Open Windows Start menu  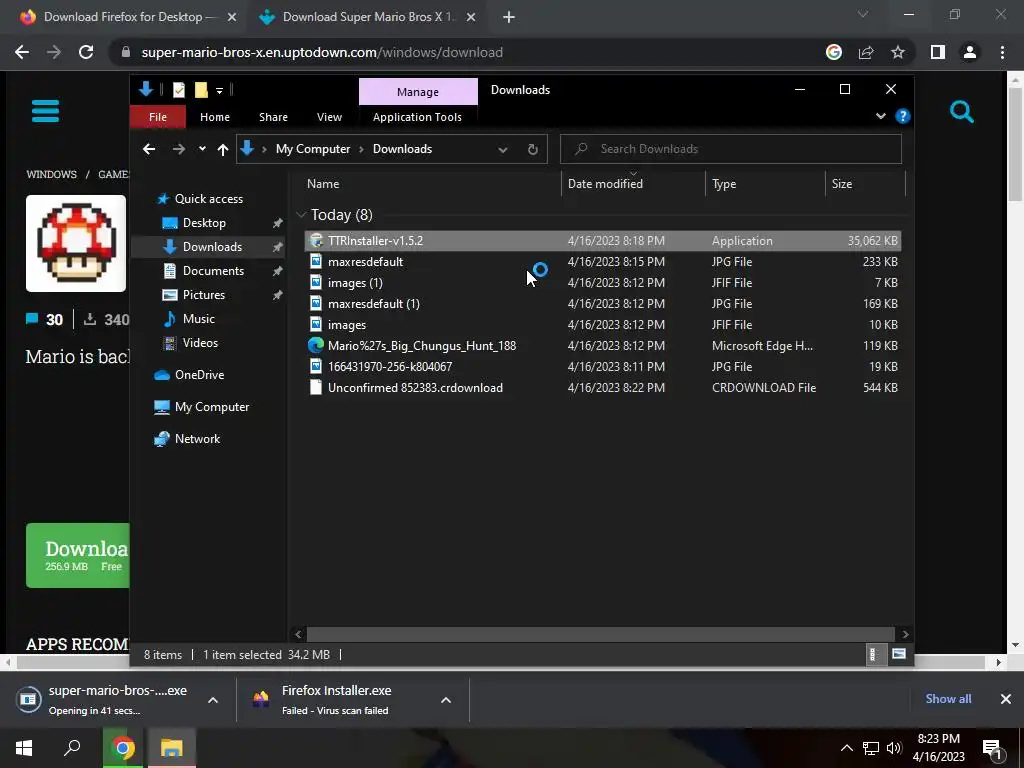click(x=24, y=748)
